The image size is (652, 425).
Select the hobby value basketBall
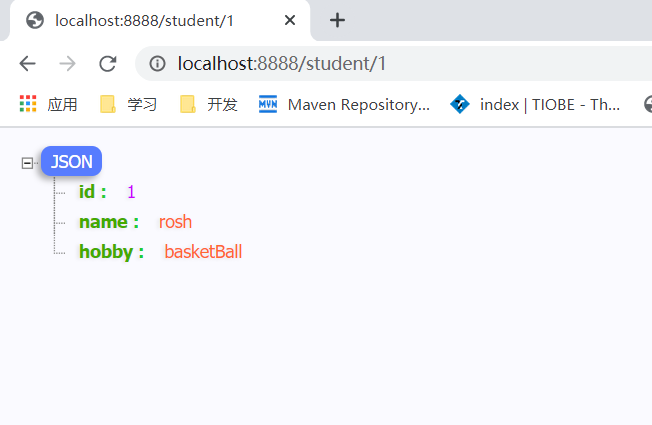[x=203, y=252]
